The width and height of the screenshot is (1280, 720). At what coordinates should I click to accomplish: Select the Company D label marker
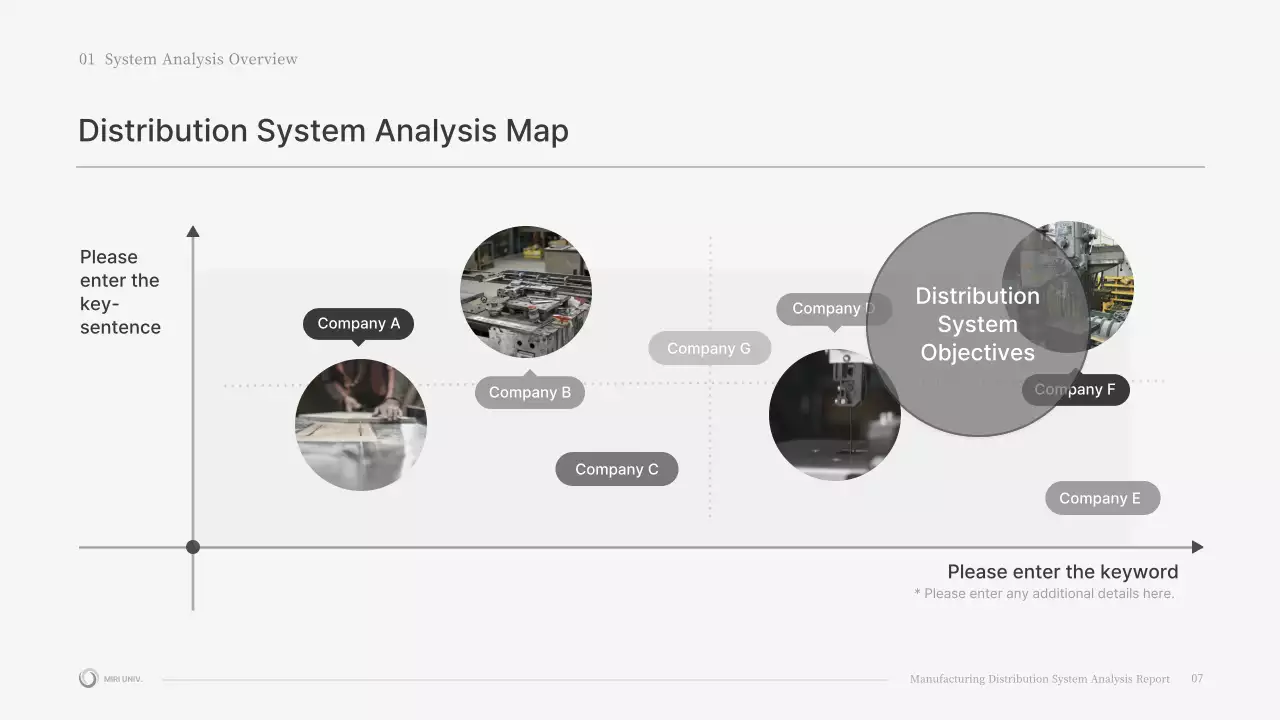click(x=834, y=308)
